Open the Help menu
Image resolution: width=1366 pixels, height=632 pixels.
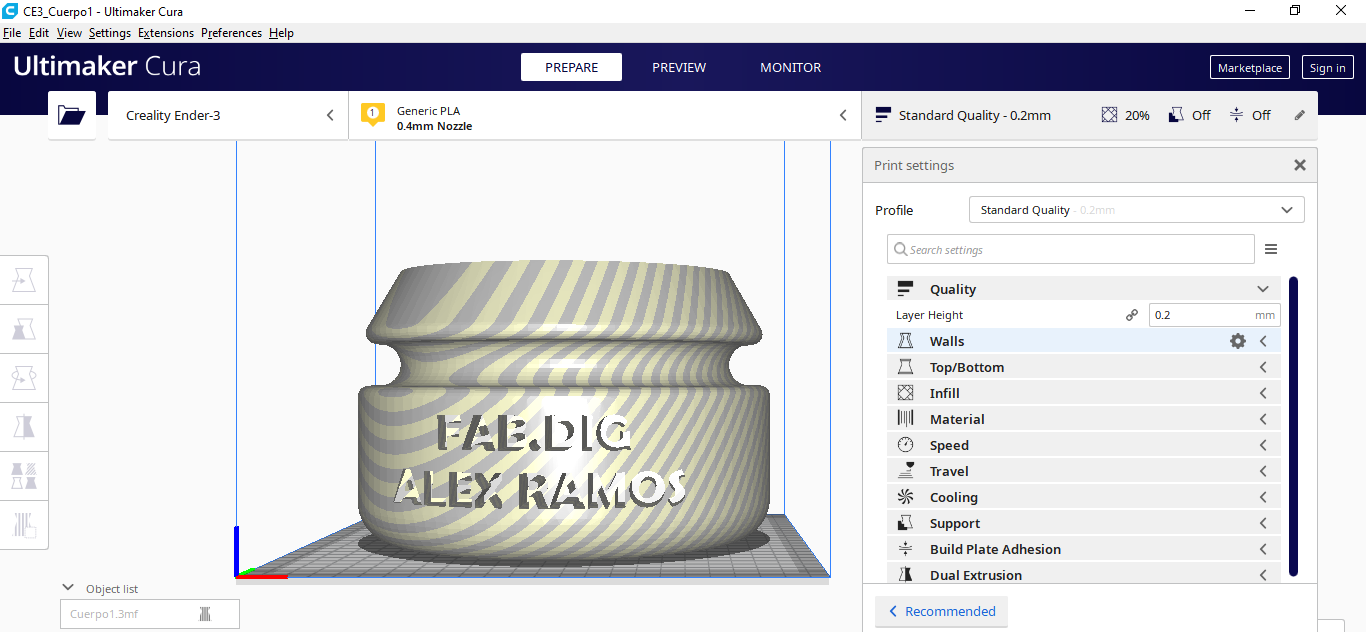pyautogui.click(x=281, y=33)
